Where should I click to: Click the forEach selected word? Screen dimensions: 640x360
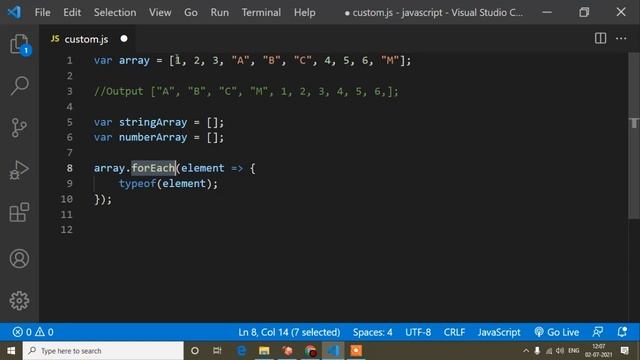tap(153, 168)
